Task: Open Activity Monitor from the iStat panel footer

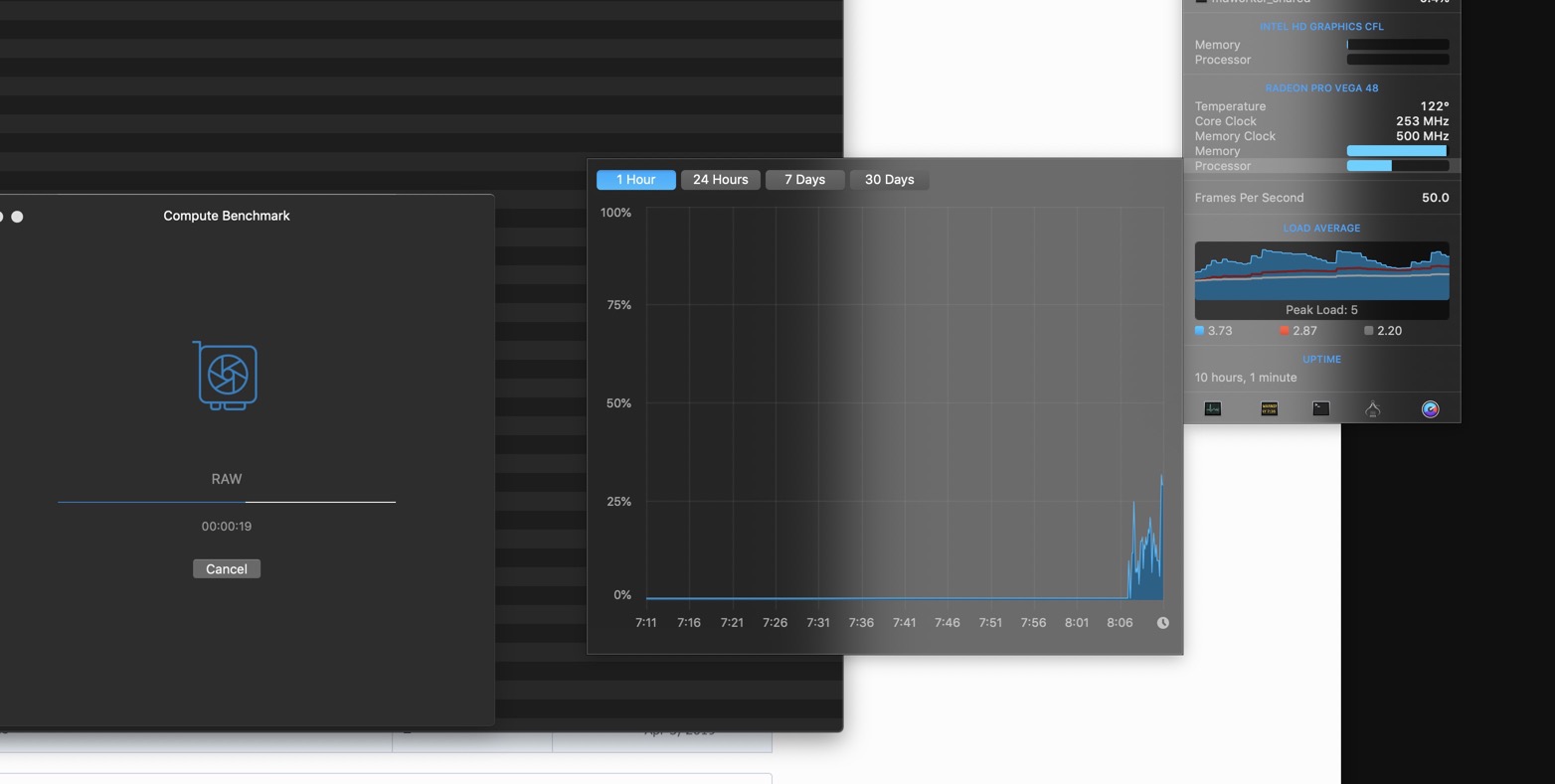Action: click(1212, 408)
